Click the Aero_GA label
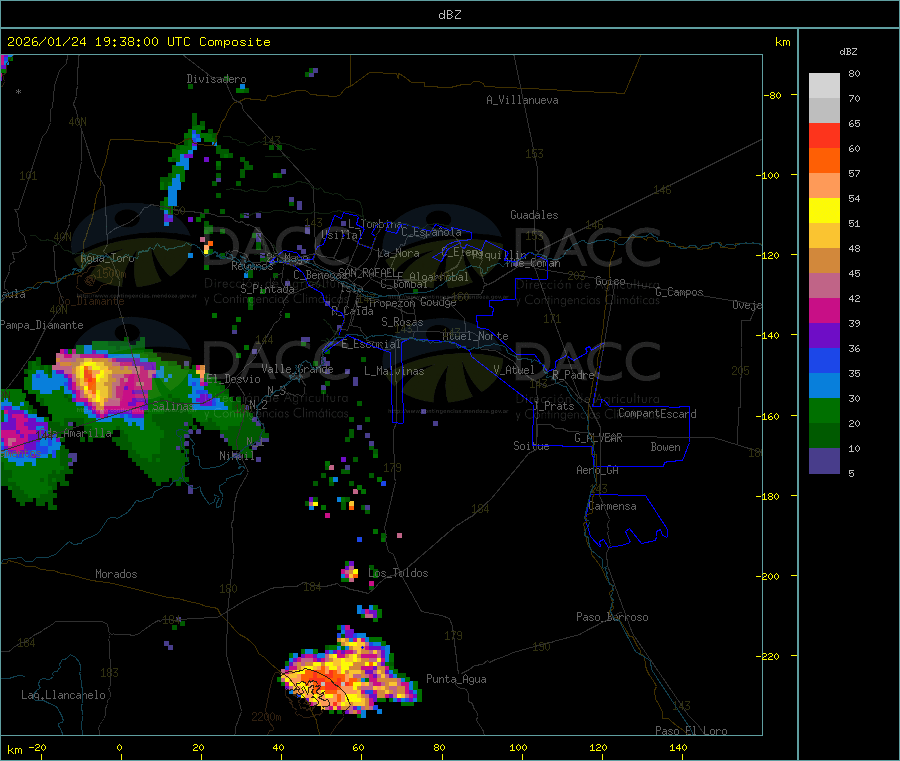 click(x=598, y=470)
